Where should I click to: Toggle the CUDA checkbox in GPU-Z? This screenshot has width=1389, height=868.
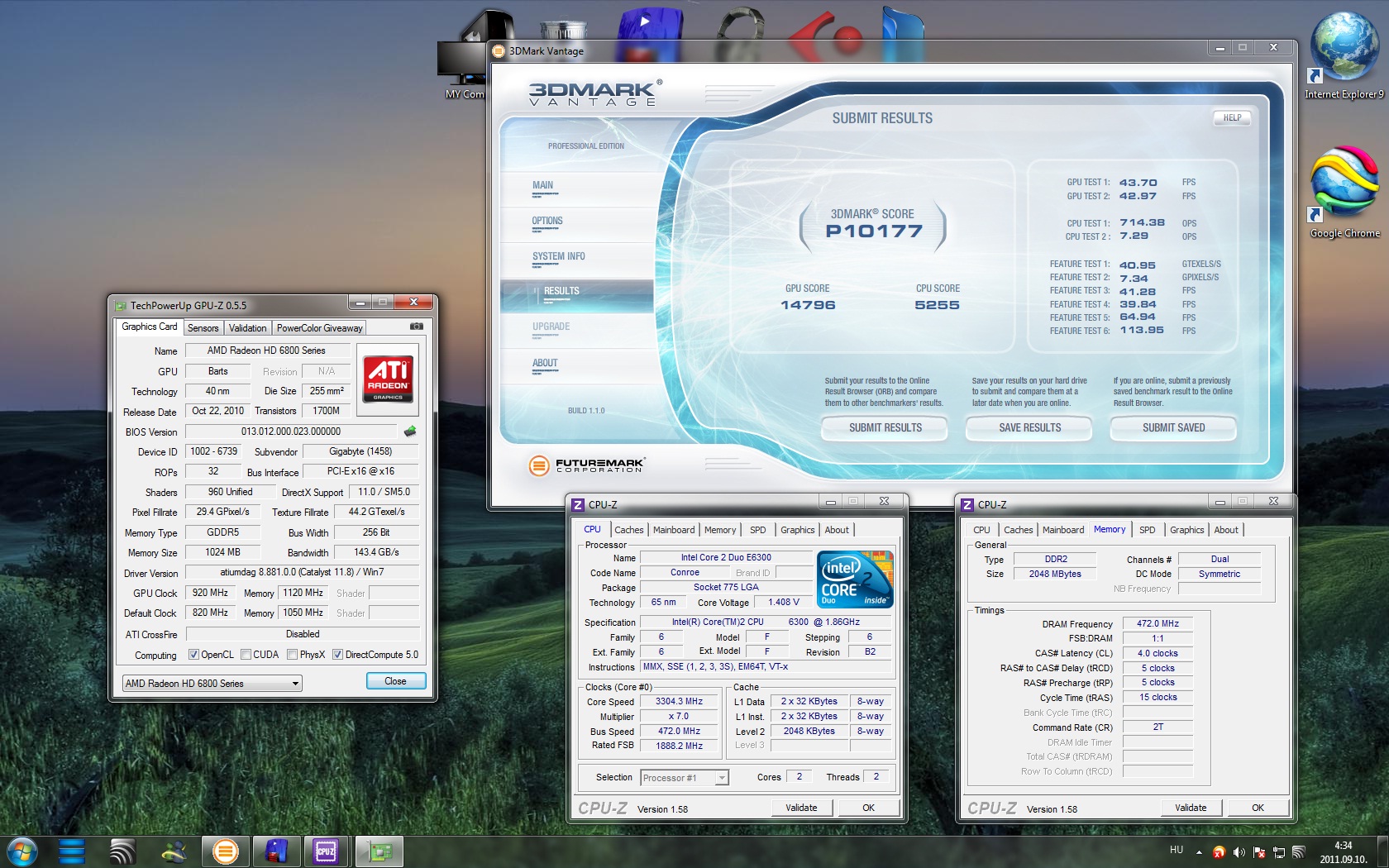[246, 655]
